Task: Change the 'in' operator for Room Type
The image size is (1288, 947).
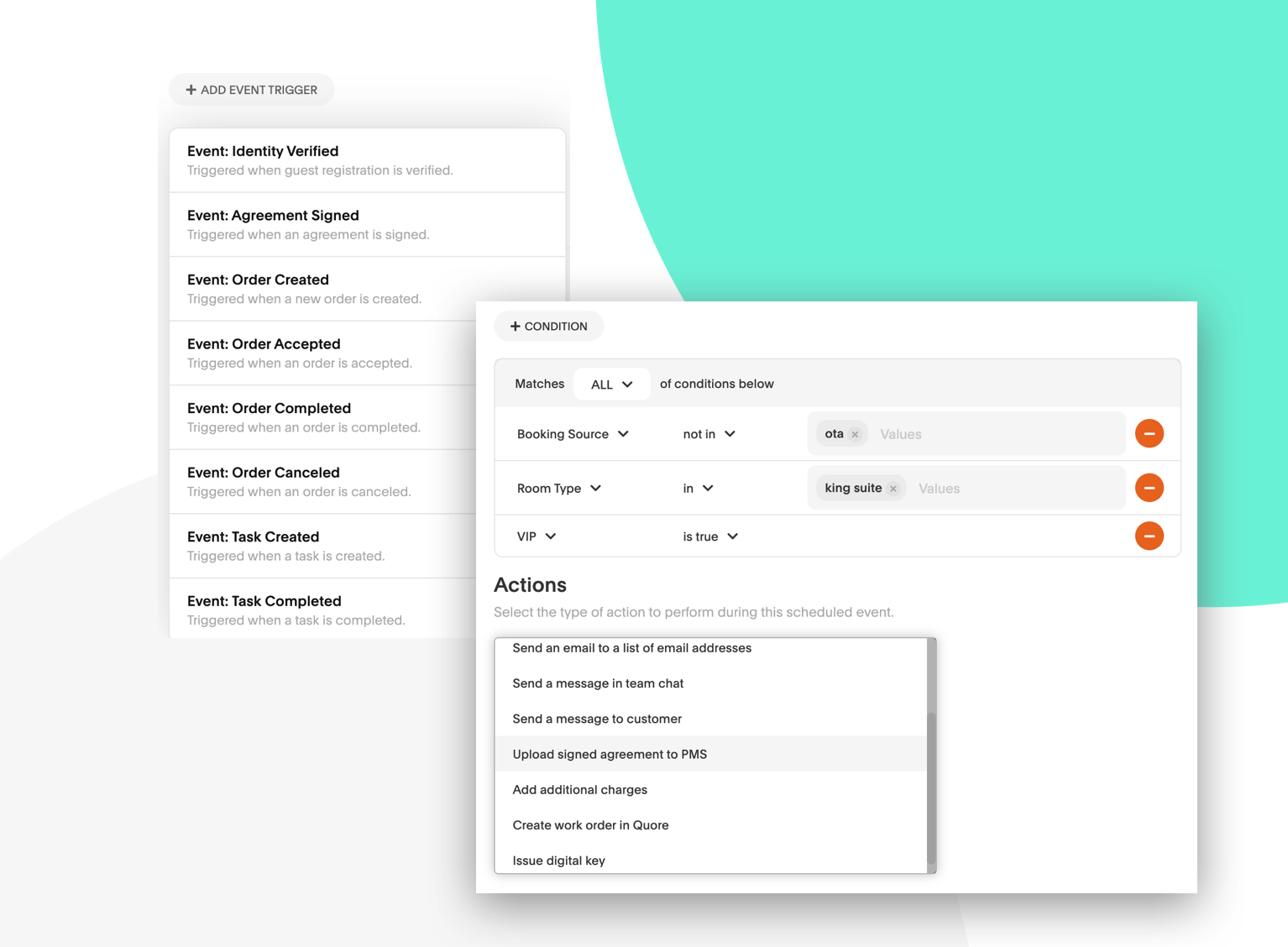Action: pyautogui.click(x=698, y=489)
